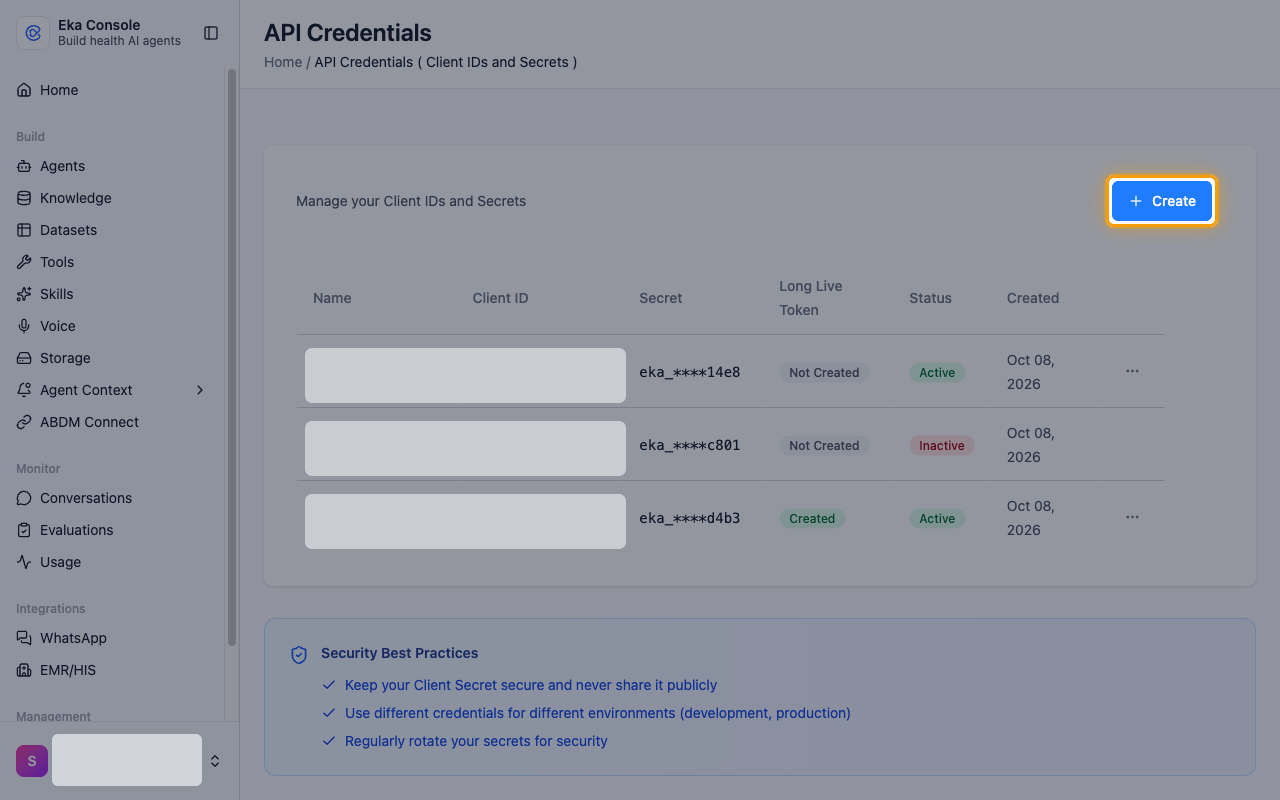Follow the Home breadcrumb link
This screenshot has height=800, width=1280.
pos(283,62)
